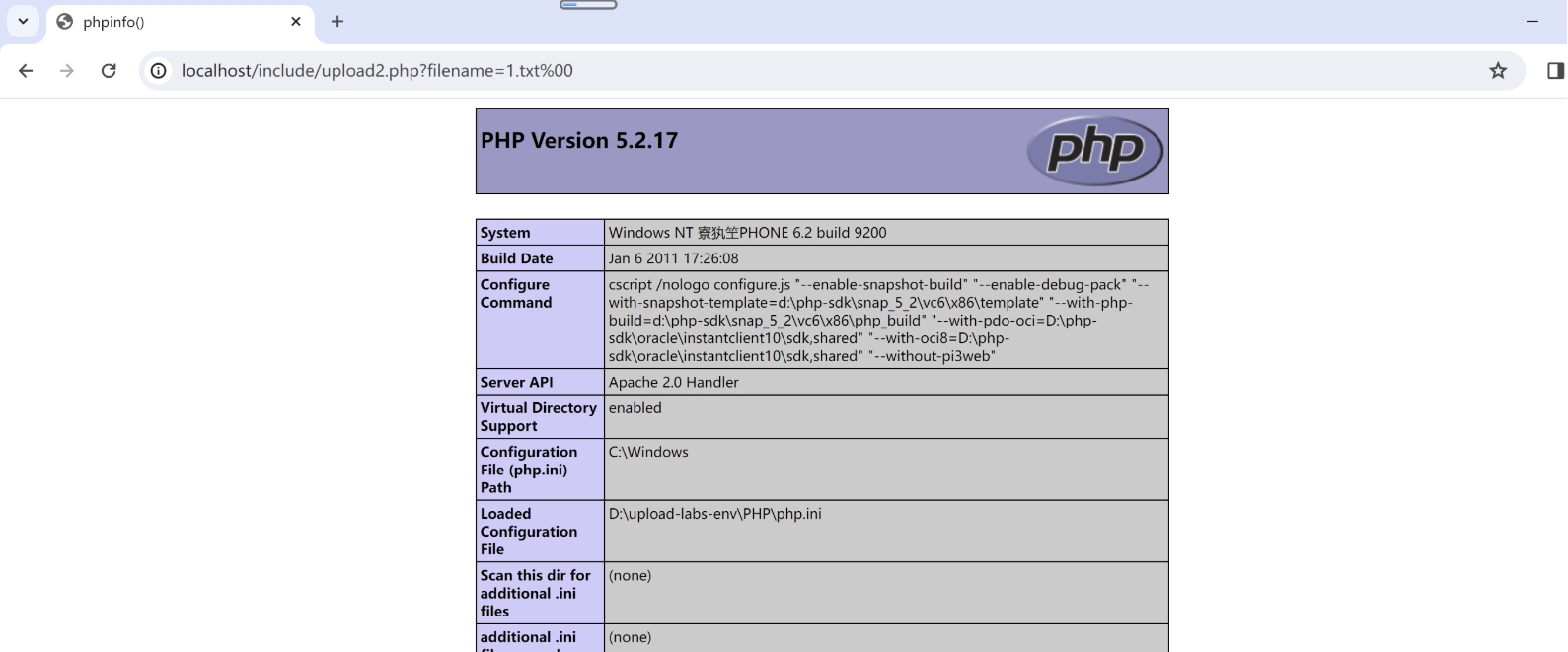The image size is (1568, 652).
Task: Click the Jan 6 2011 17:26:08 value
Action: 673,258
